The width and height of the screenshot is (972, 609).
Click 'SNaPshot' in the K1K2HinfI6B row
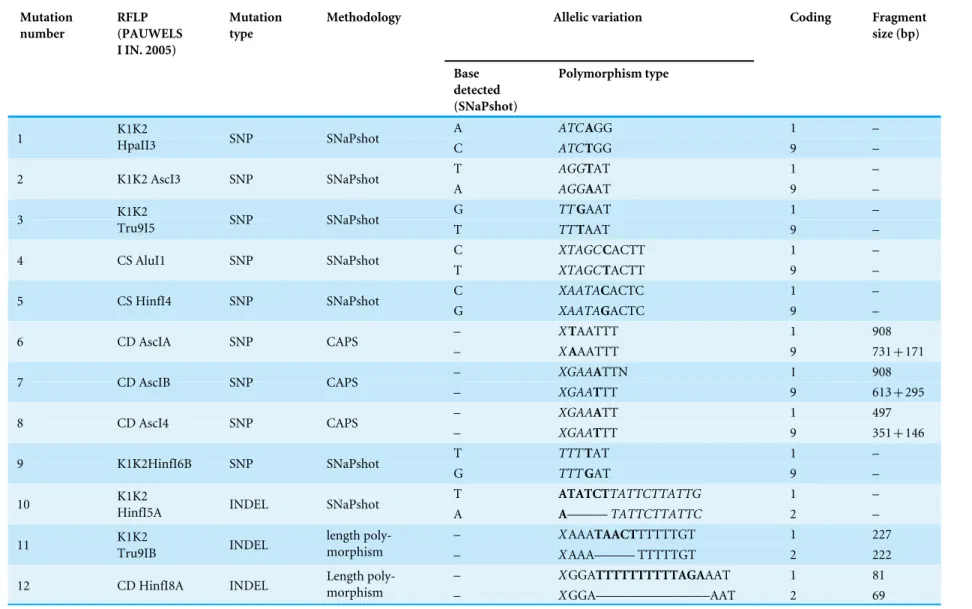pyautogui.click(x=353, y=463)
